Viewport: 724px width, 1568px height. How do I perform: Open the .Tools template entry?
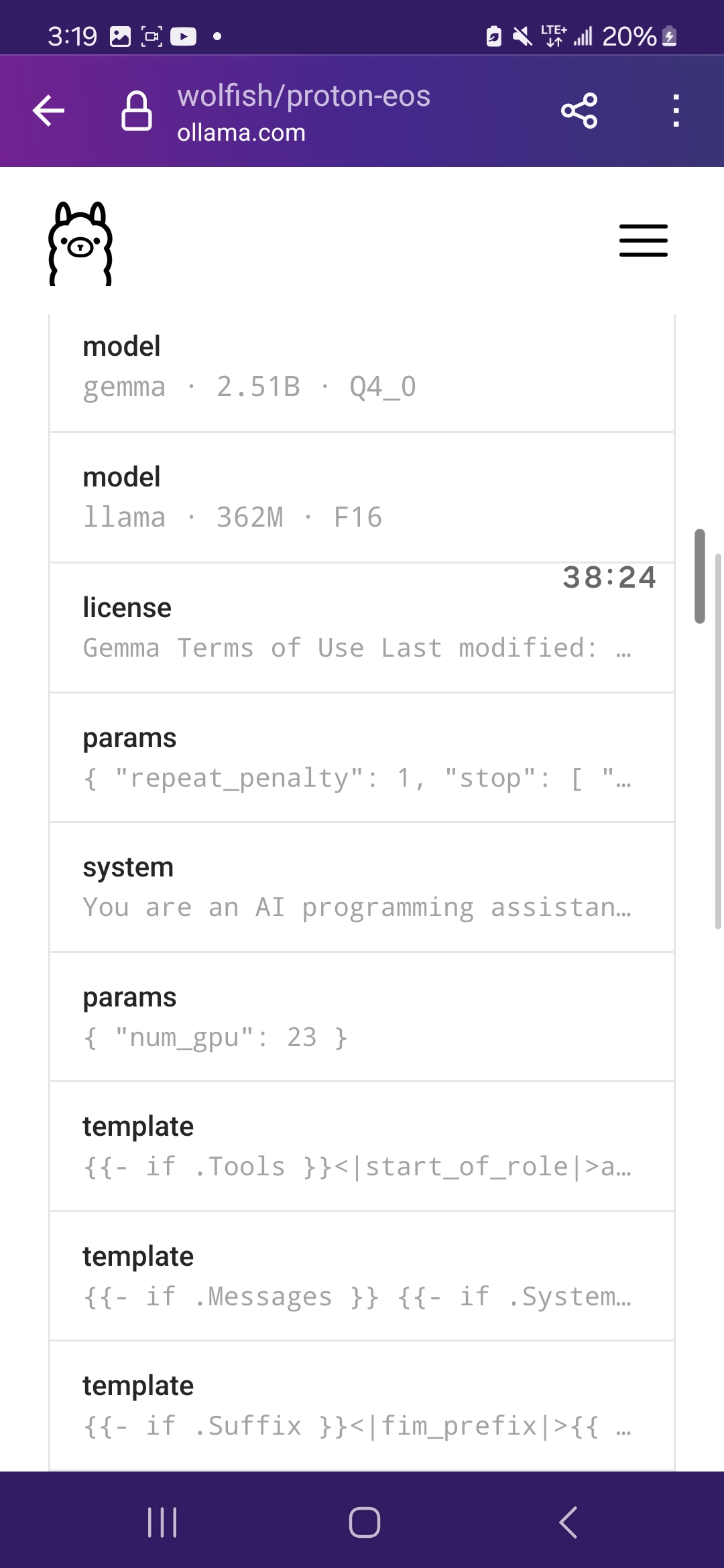tap(362, 1147)
